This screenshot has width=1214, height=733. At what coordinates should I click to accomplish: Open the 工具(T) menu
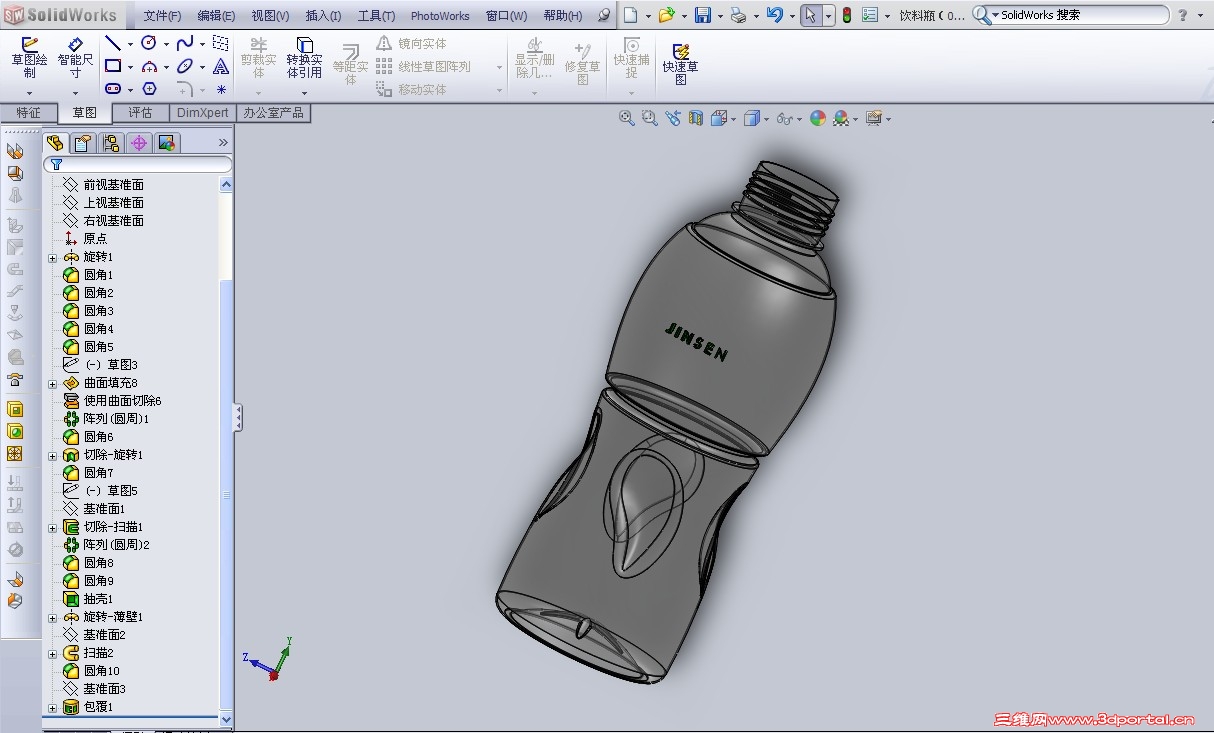(376, 16)
